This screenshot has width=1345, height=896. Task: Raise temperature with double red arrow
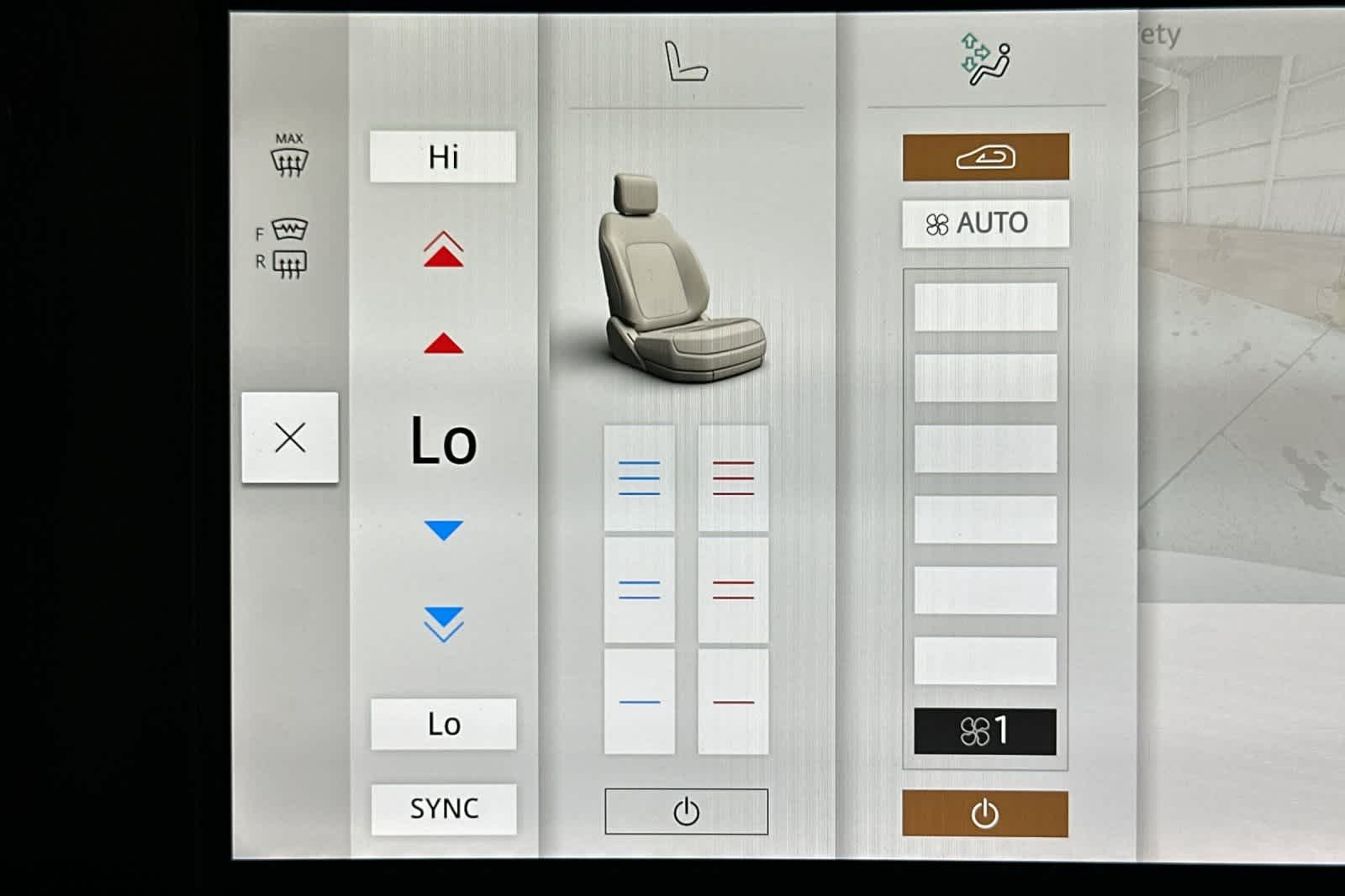click(x=443, y=250)
